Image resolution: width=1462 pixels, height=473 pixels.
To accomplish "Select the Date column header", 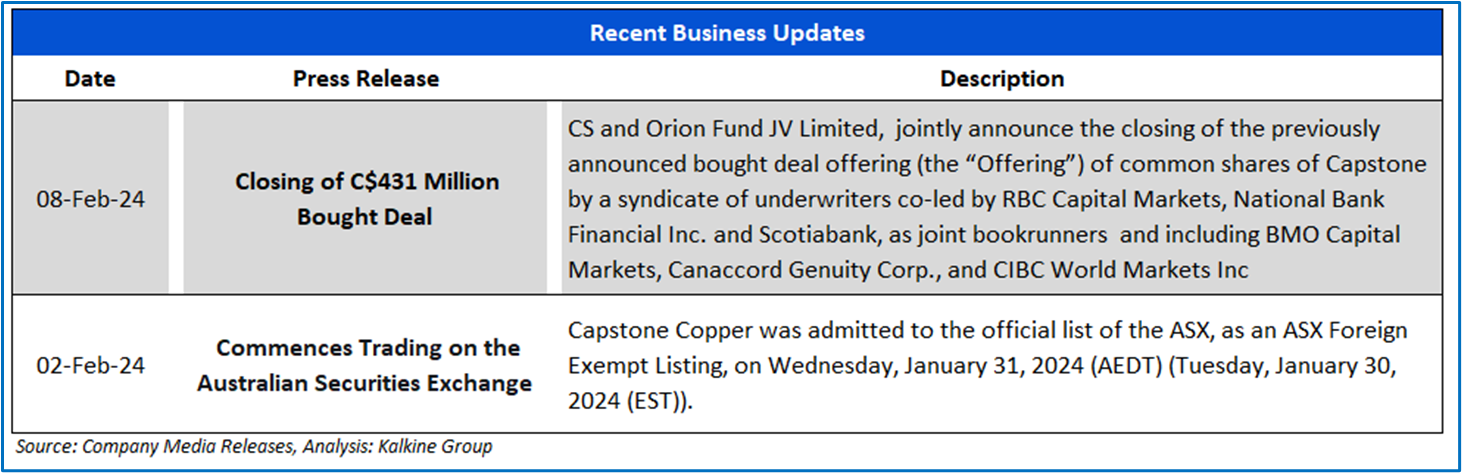I will click(x=90, y=78).
